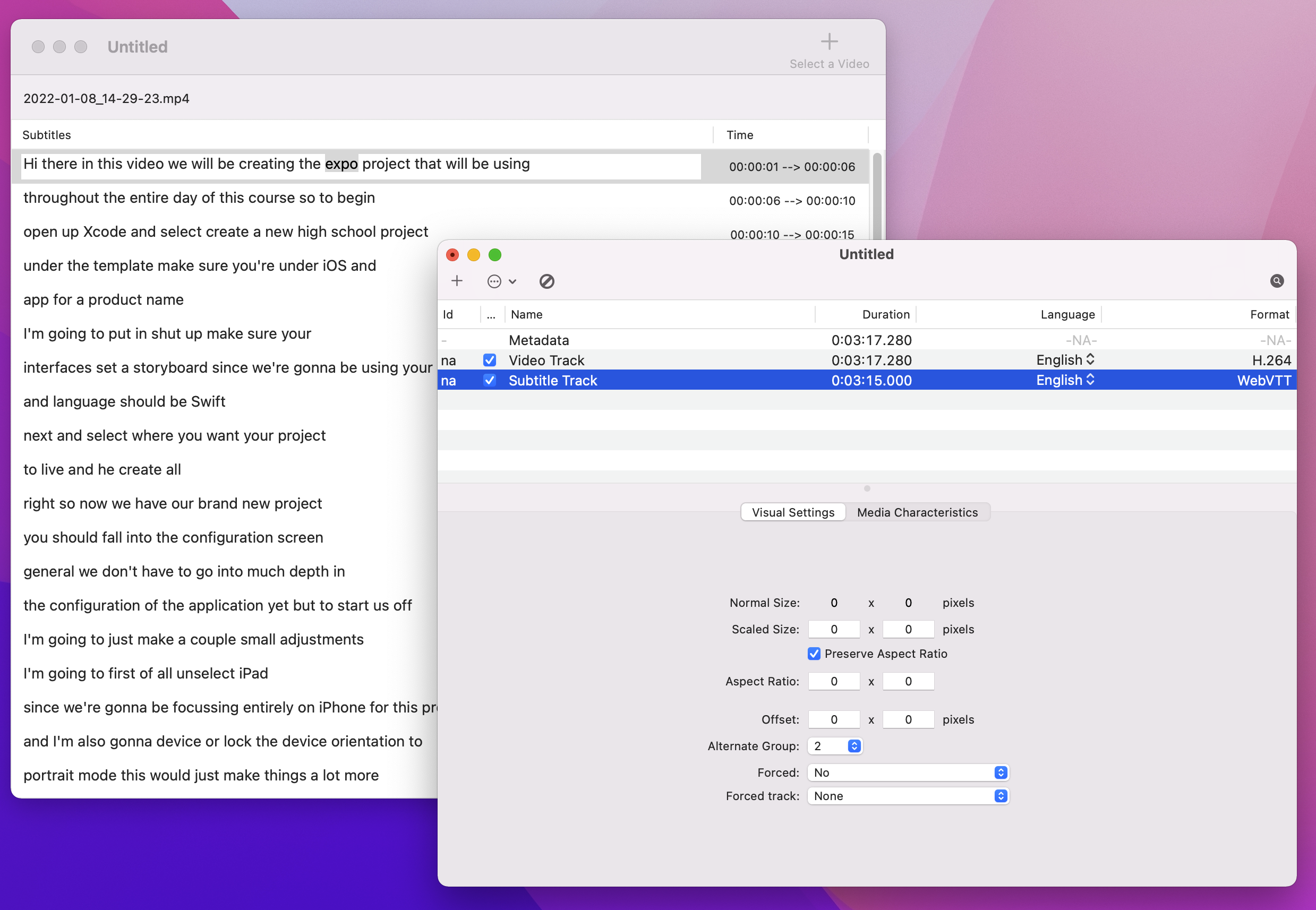Screen dimensions: 1316x910
Task: Select subtitle 'under the template make sure'
Action: pyautogui.click(x=200, y=265)
